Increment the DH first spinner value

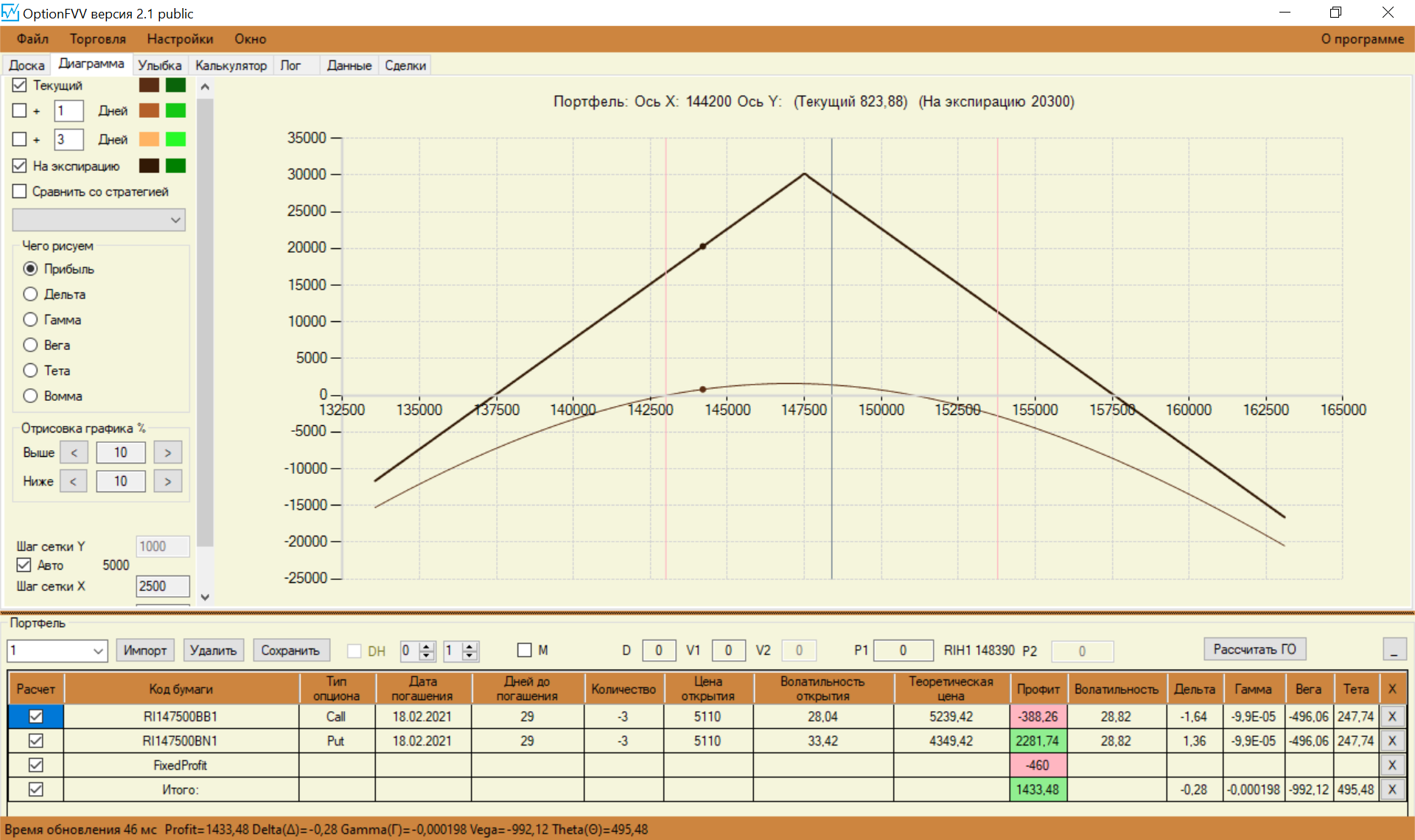pos(427,646)
